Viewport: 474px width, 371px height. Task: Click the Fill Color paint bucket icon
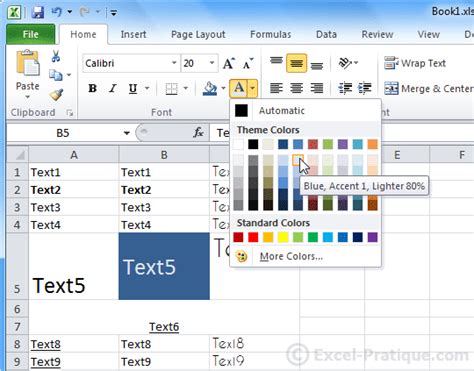pyautogui.click(x=210, y=89)
